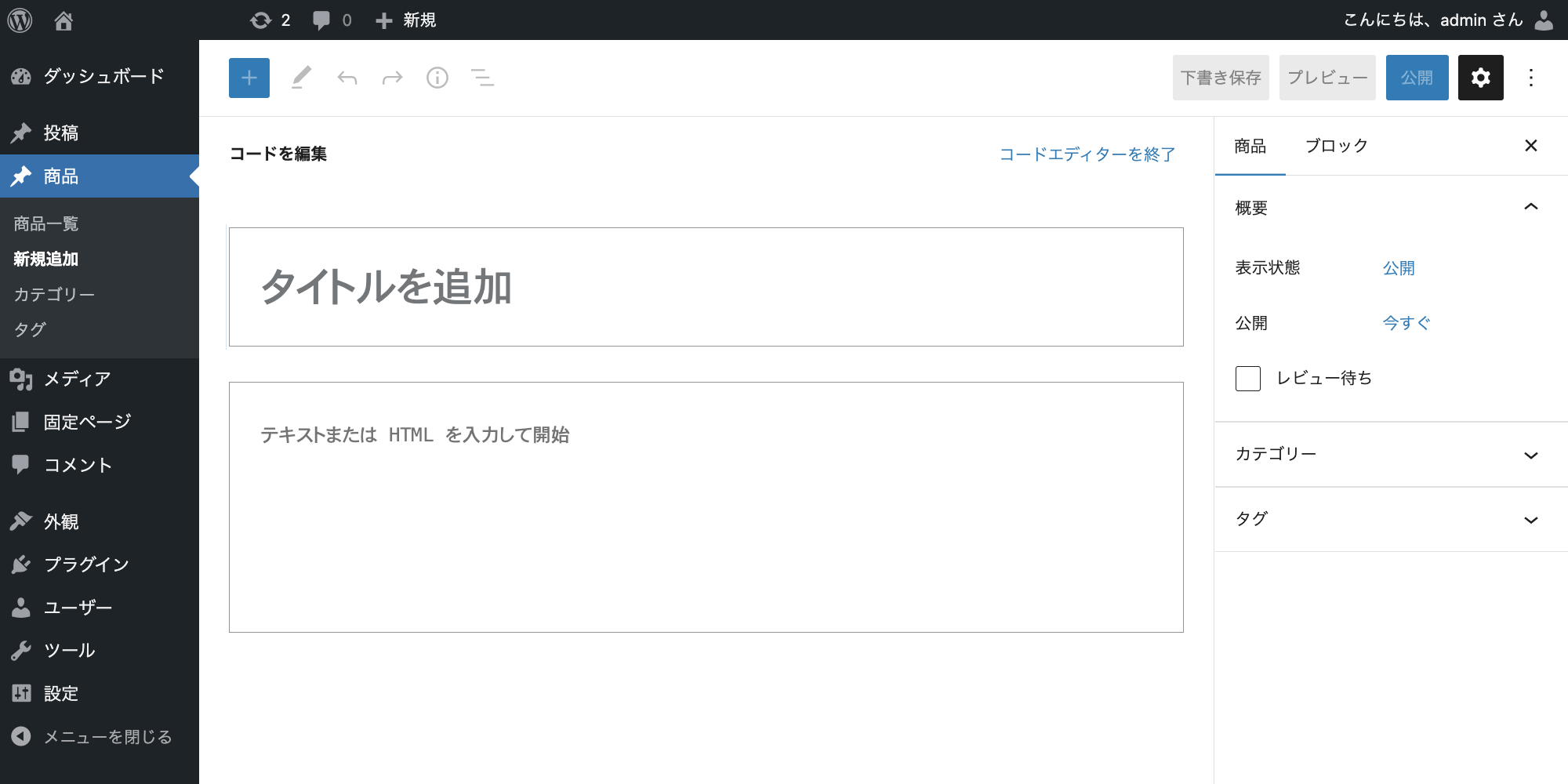Click the redo arrow
The width and height of the screenshot is (1568, 784).
click(x=392, y=78)
